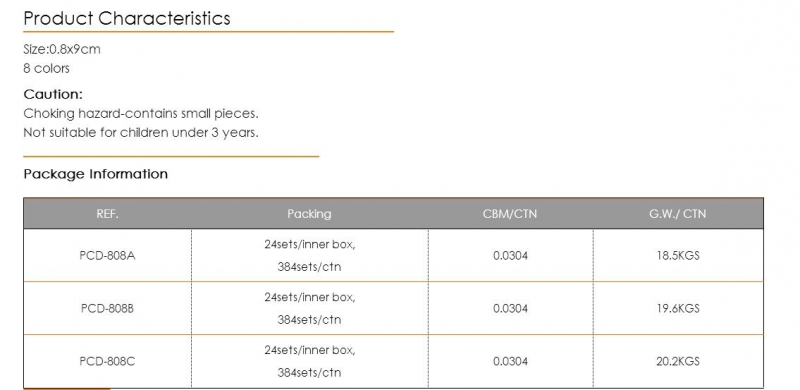Click the 8 colors text
Screen dimensions: 800x390
coord(46,68)
